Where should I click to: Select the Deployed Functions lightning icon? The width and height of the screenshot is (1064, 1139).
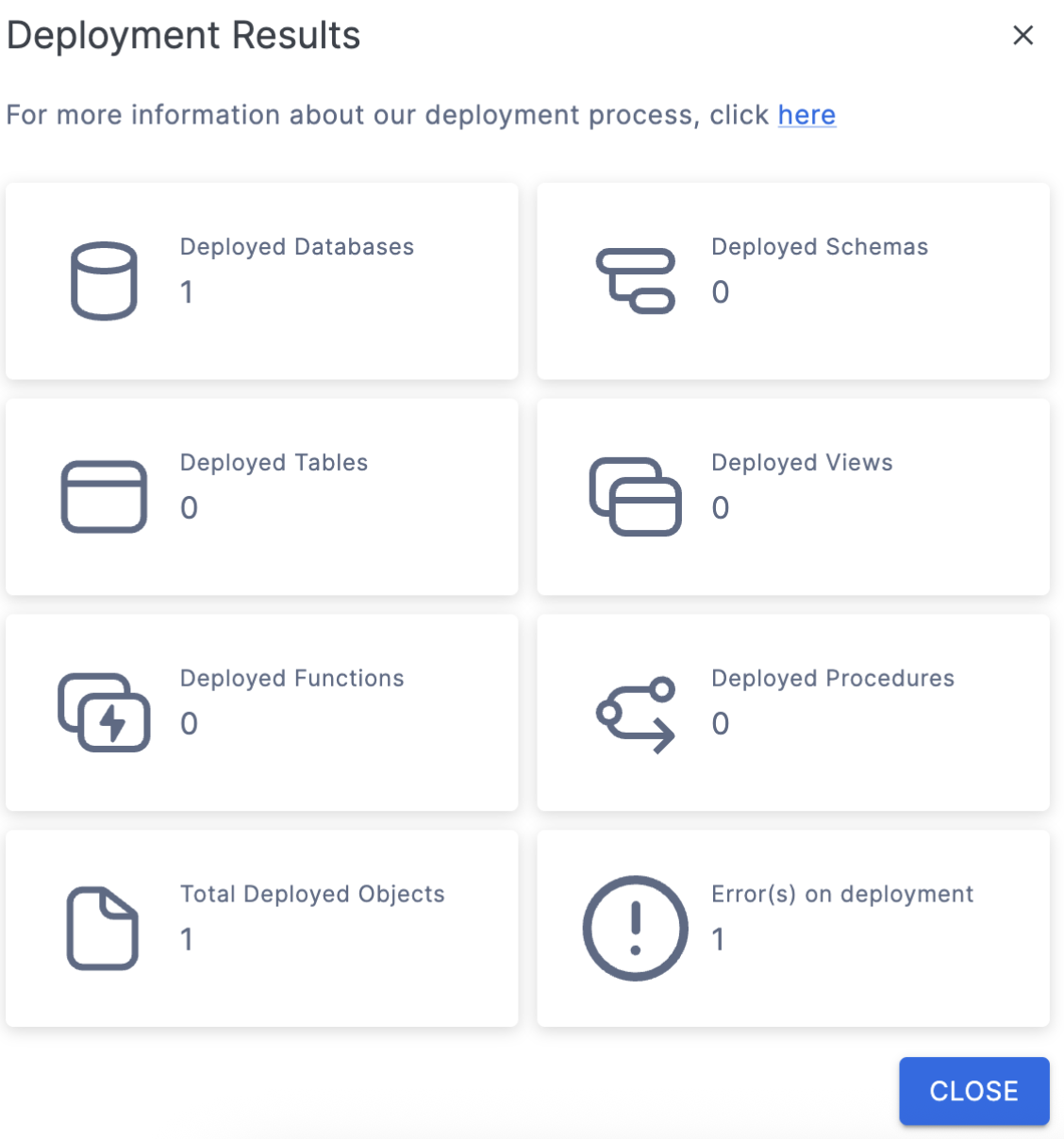point(104,713)
